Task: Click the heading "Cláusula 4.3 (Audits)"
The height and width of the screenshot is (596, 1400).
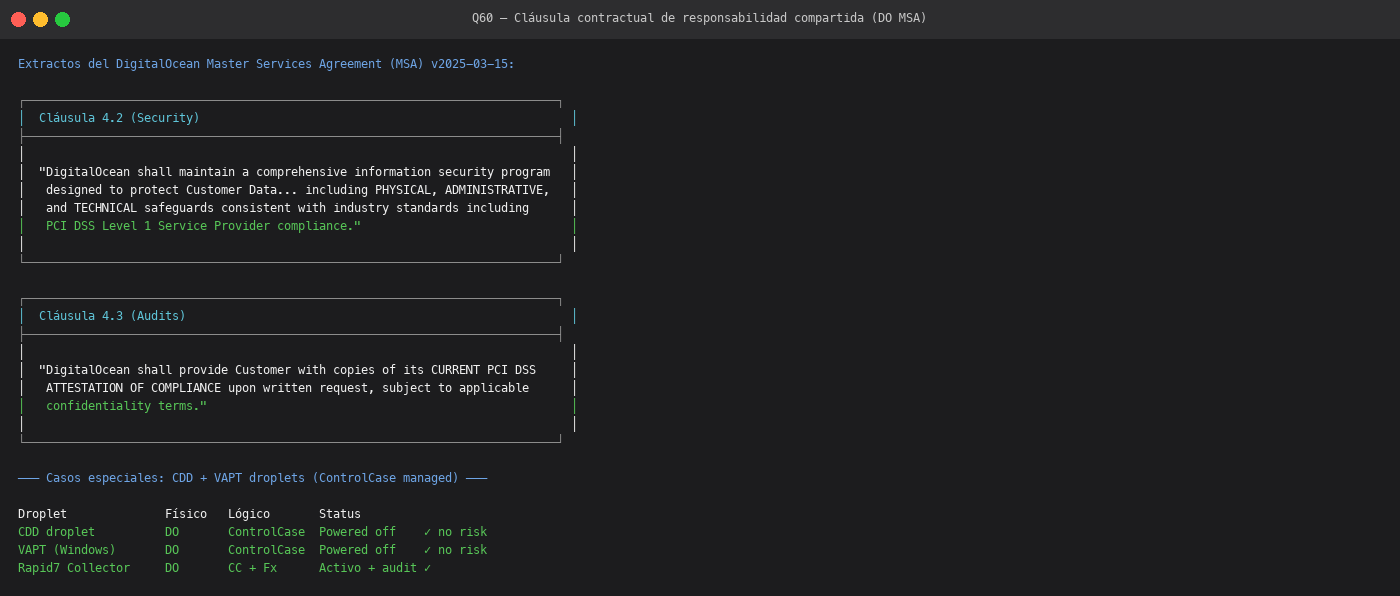Action: (112, 316)
